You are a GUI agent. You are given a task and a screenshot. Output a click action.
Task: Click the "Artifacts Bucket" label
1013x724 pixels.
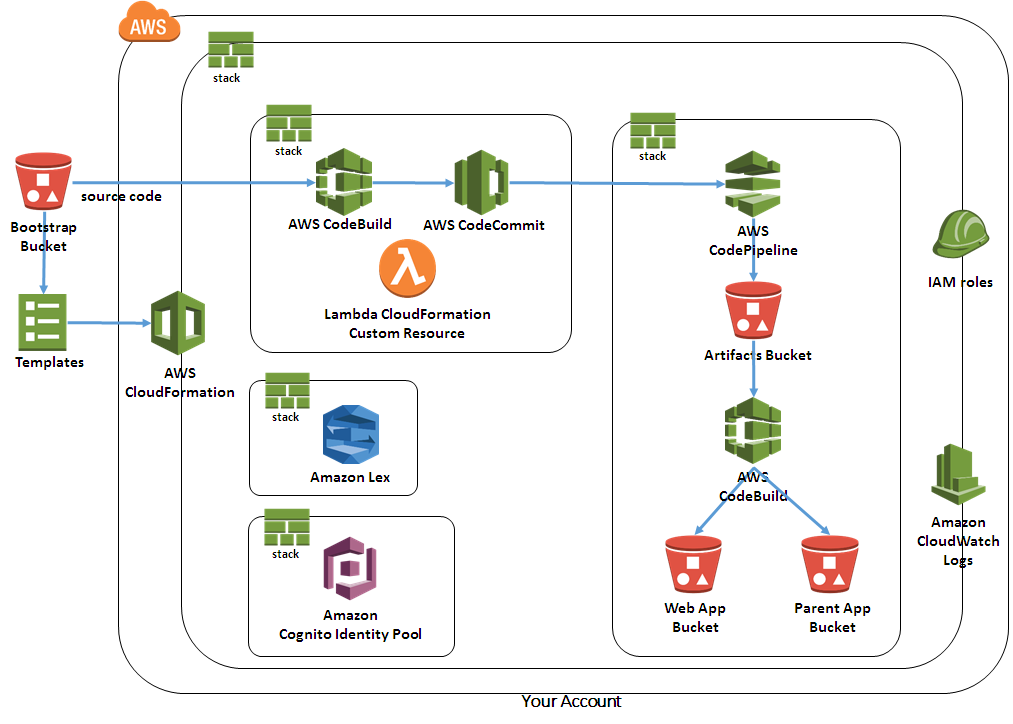(x=758, y=355)
